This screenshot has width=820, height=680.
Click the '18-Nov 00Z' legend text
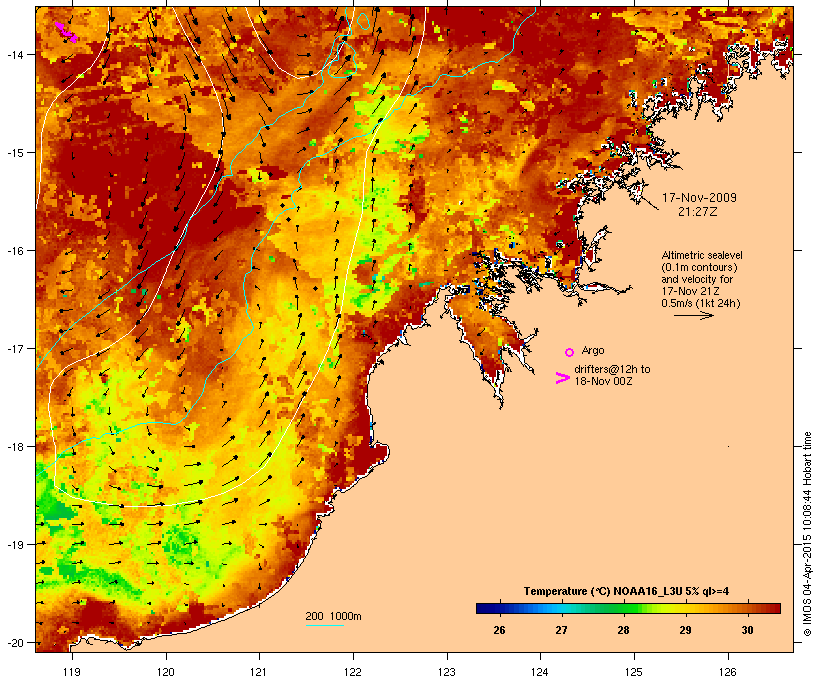pyautogui.click(x=603, y=381)
